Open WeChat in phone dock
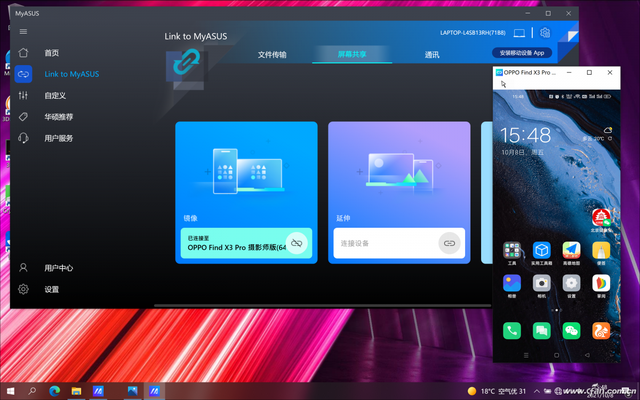The image size is (640, 400). tap(571, 331)
